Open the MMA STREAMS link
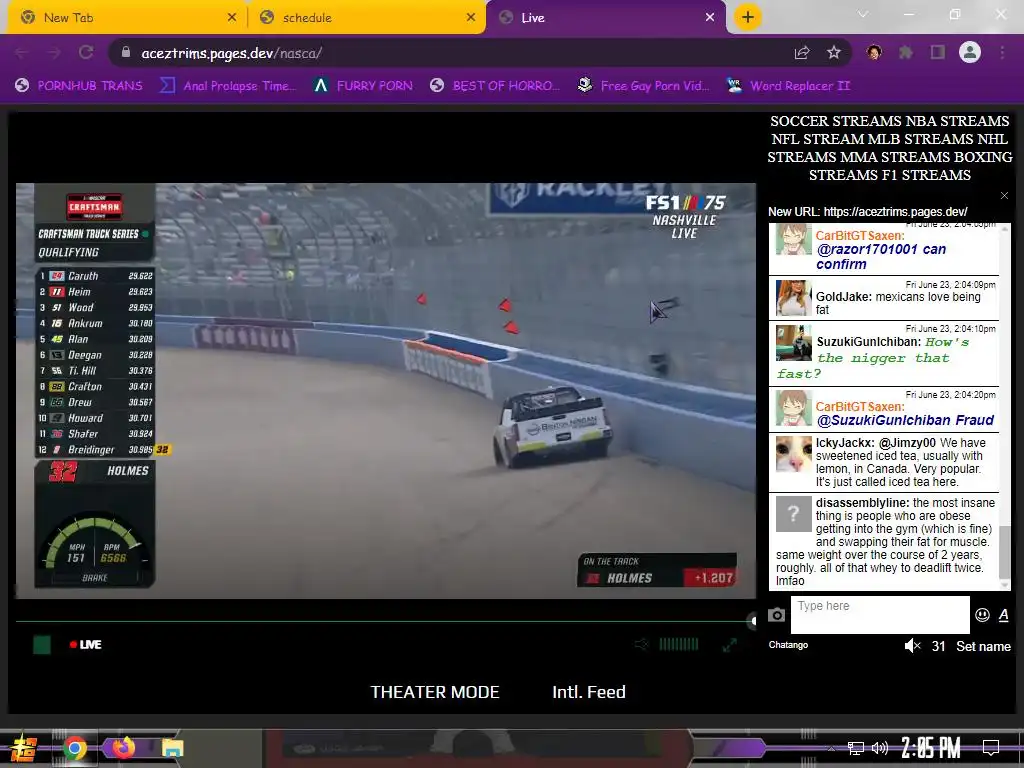Image resolution: width=1024 pixels, height=768 pixels. [x=894, y=157]
